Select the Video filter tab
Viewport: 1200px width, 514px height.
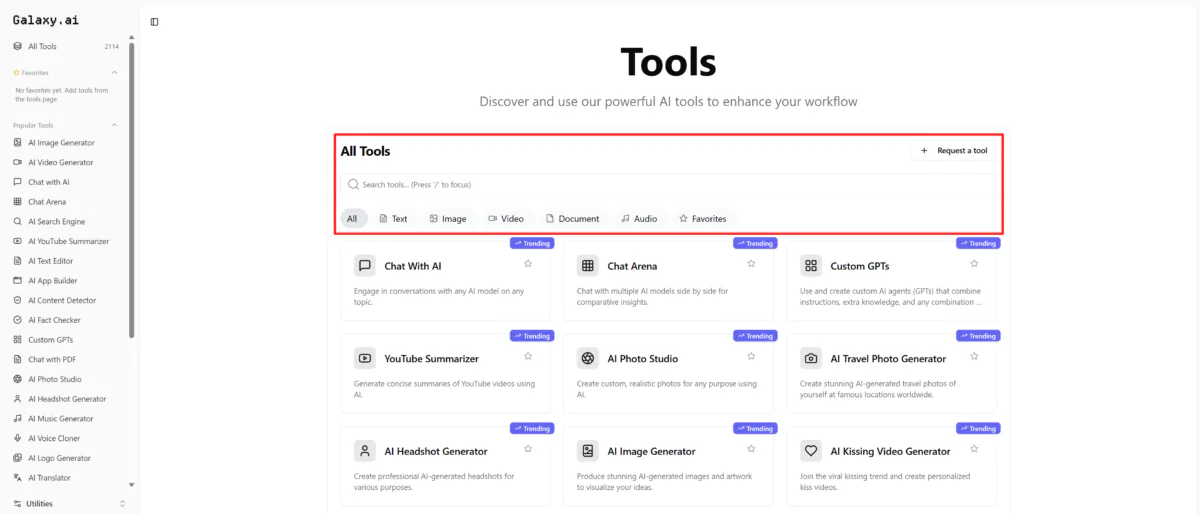(x=506, y=218)
